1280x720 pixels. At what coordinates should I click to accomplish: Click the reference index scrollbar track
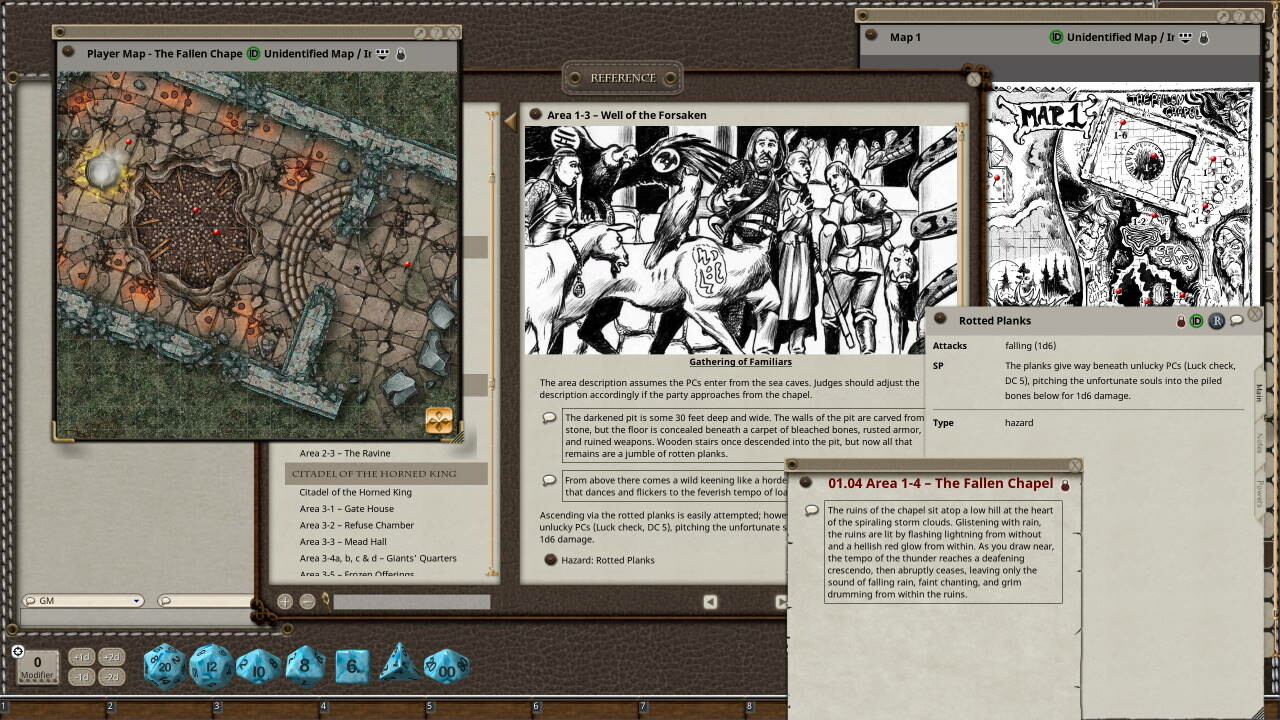[491, 350]
